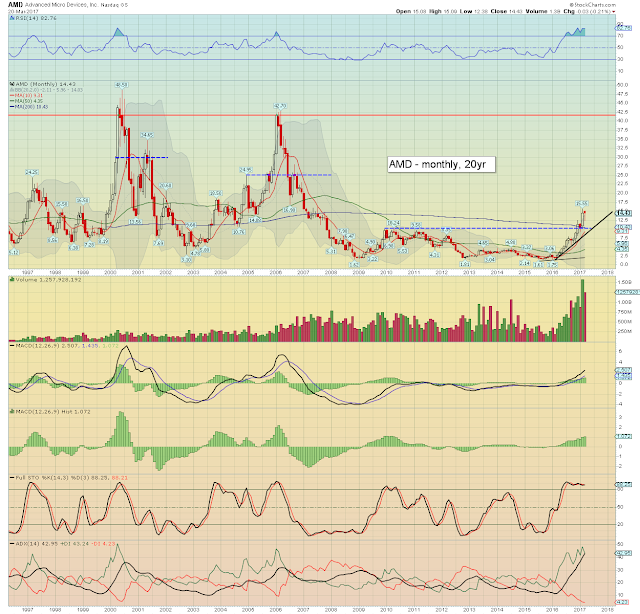Click the red down arrow beside Chg
The image size is (640, 614).
tap(614, 12)
